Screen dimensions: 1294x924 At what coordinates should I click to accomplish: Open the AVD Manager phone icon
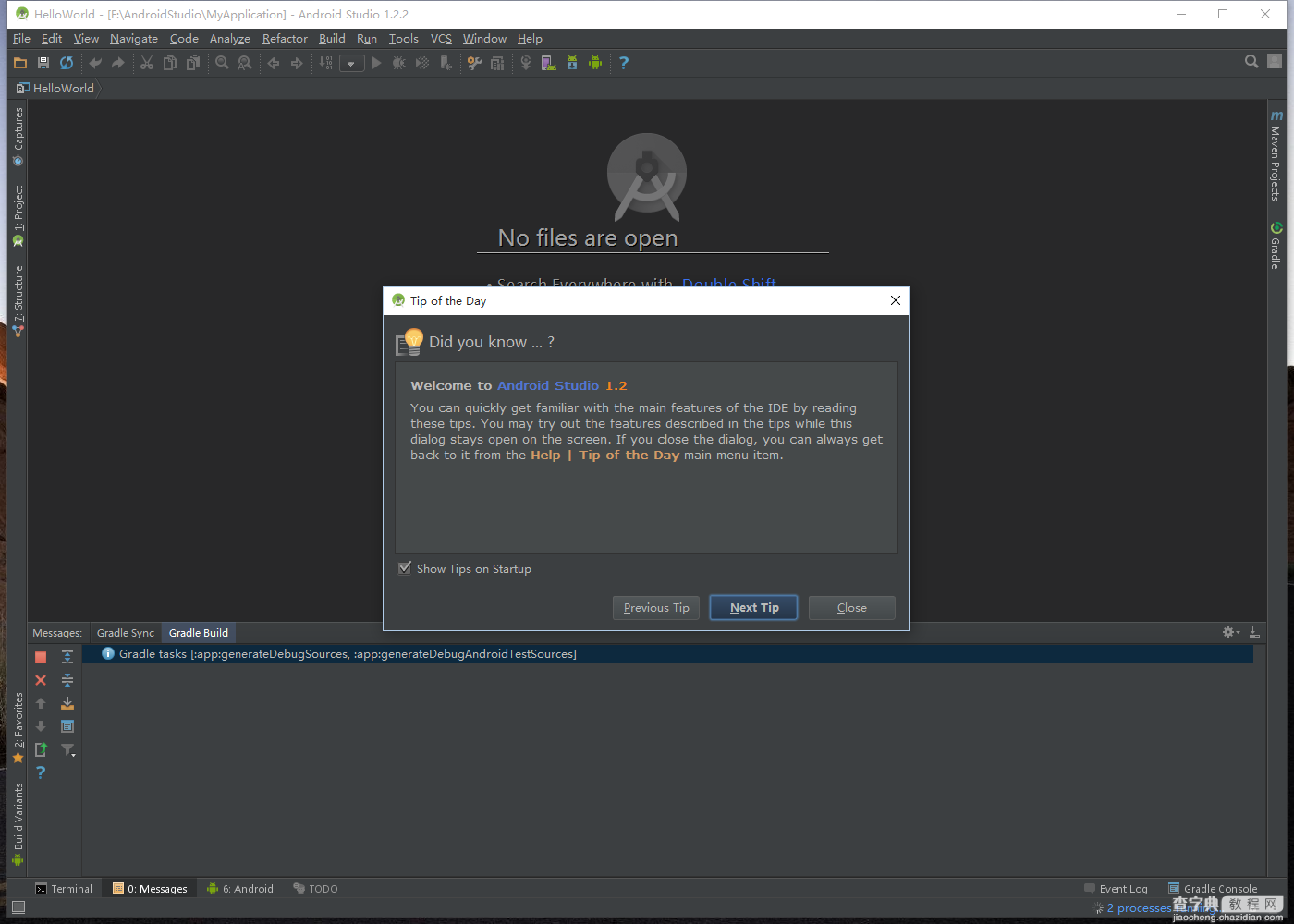[549, 63]
